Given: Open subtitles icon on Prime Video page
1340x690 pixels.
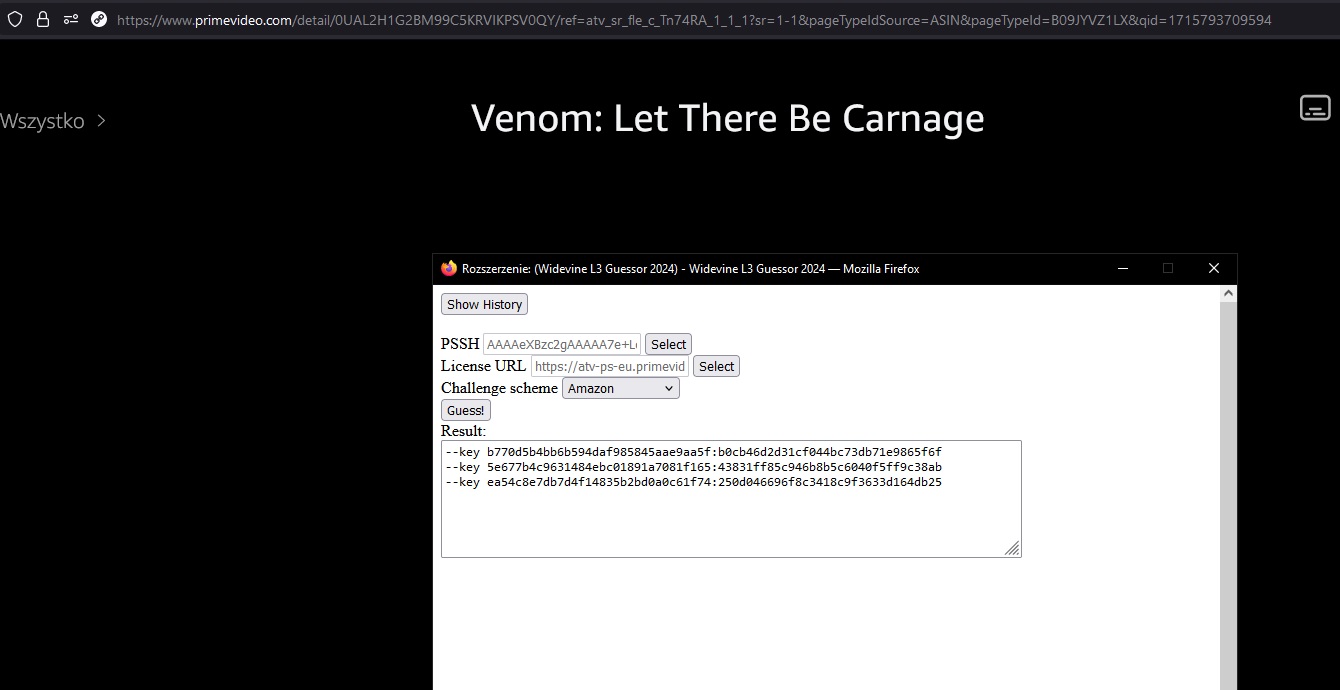Looking at the screenshot, I should click(x=1315, y=107).
